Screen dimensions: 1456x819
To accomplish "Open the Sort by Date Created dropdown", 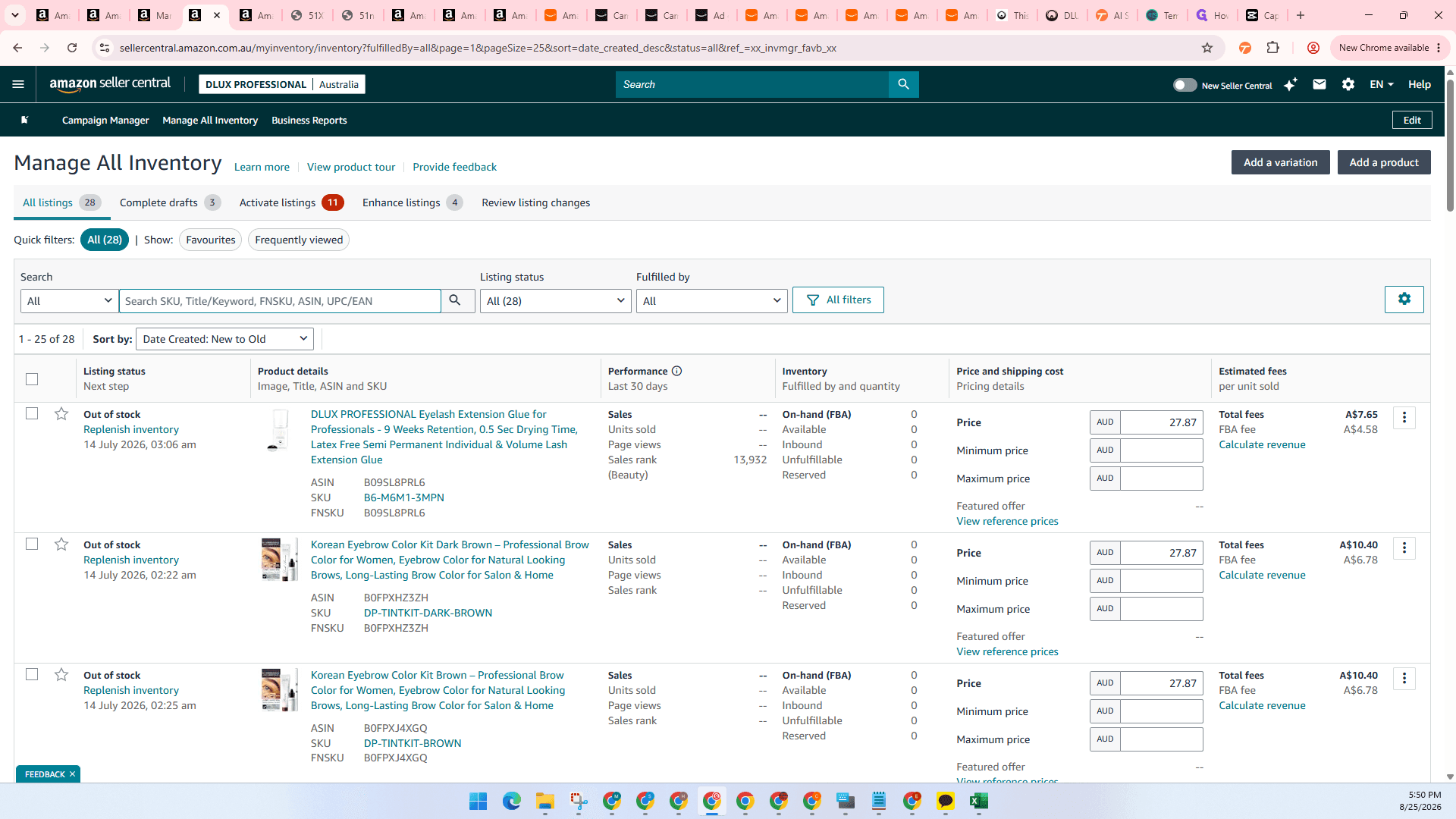I will coord(224,338).
